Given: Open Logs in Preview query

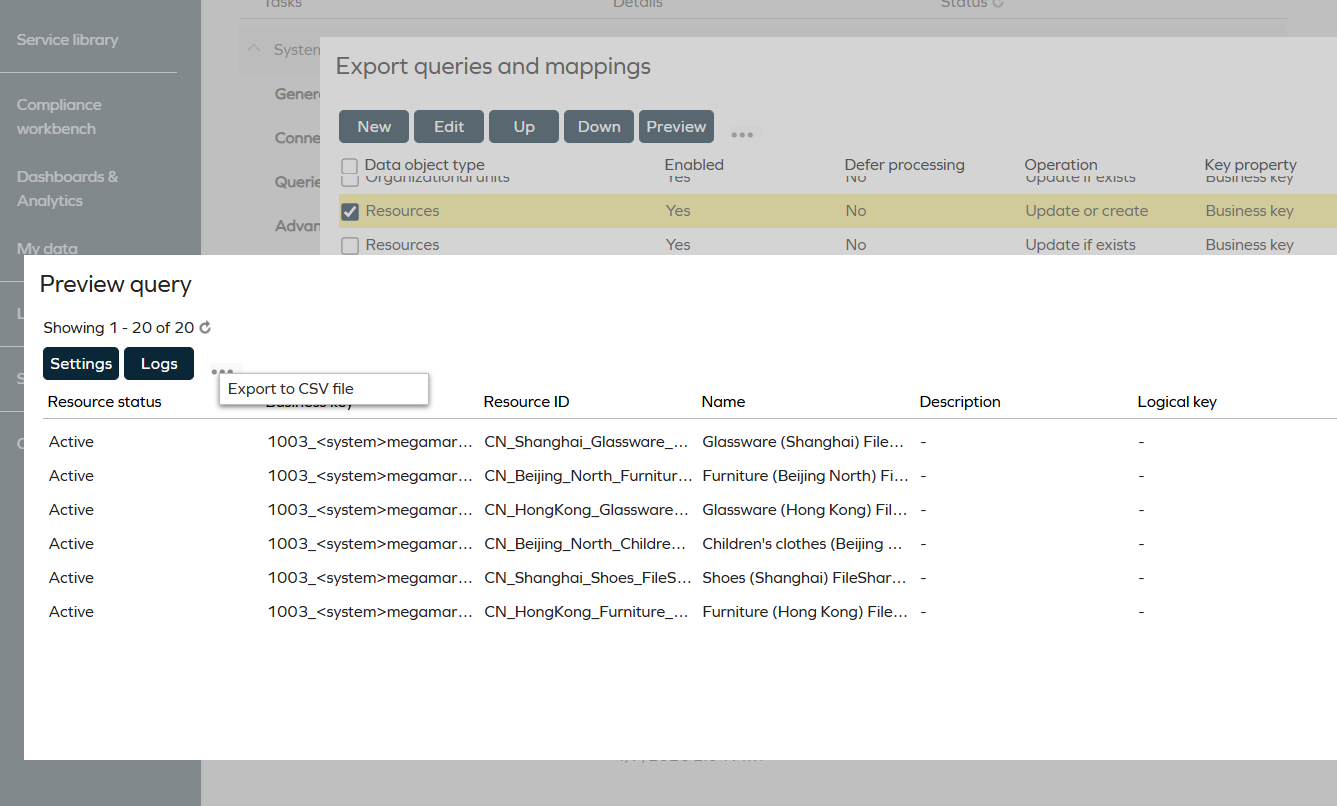Looking at the screenshot, I should pyautogui.click(x=159, y=364).
